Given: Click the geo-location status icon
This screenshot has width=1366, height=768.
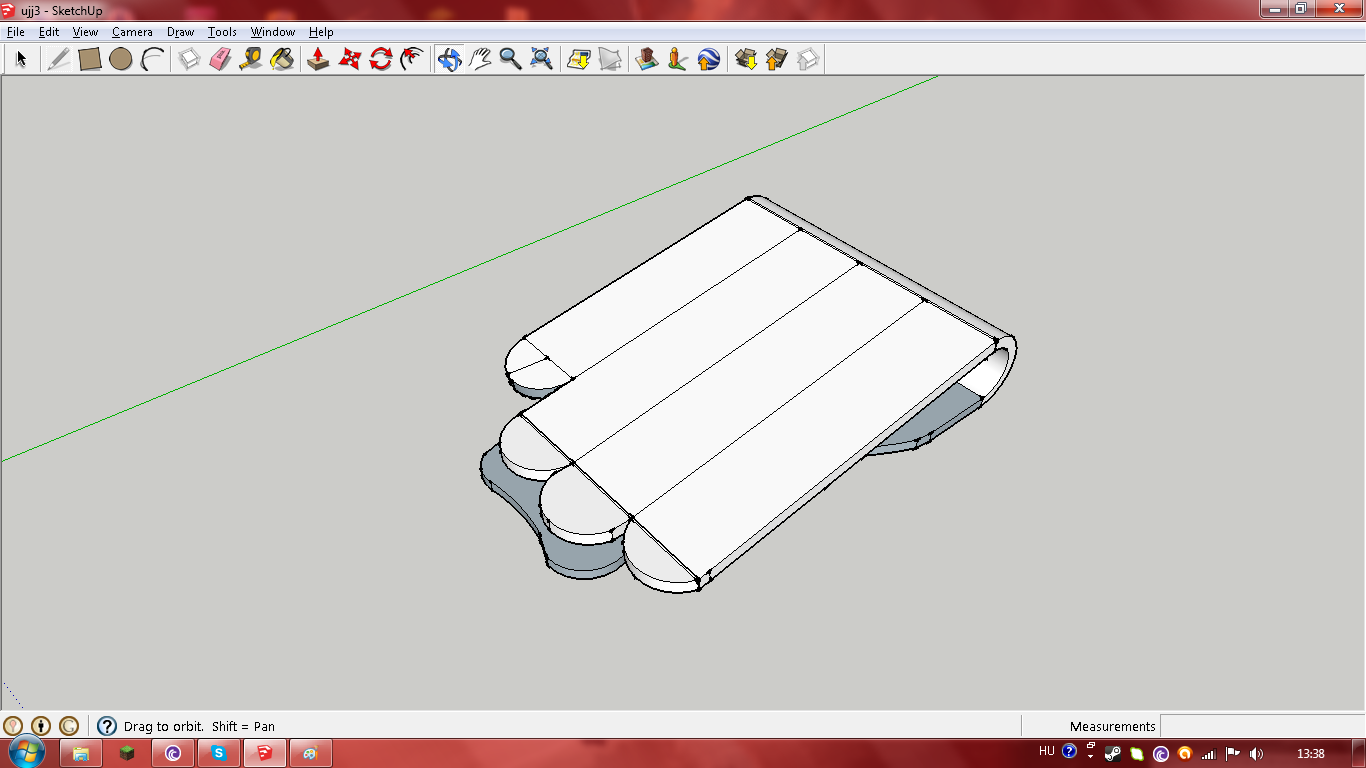Looking at the screenshot, I should tap(13, 726).
